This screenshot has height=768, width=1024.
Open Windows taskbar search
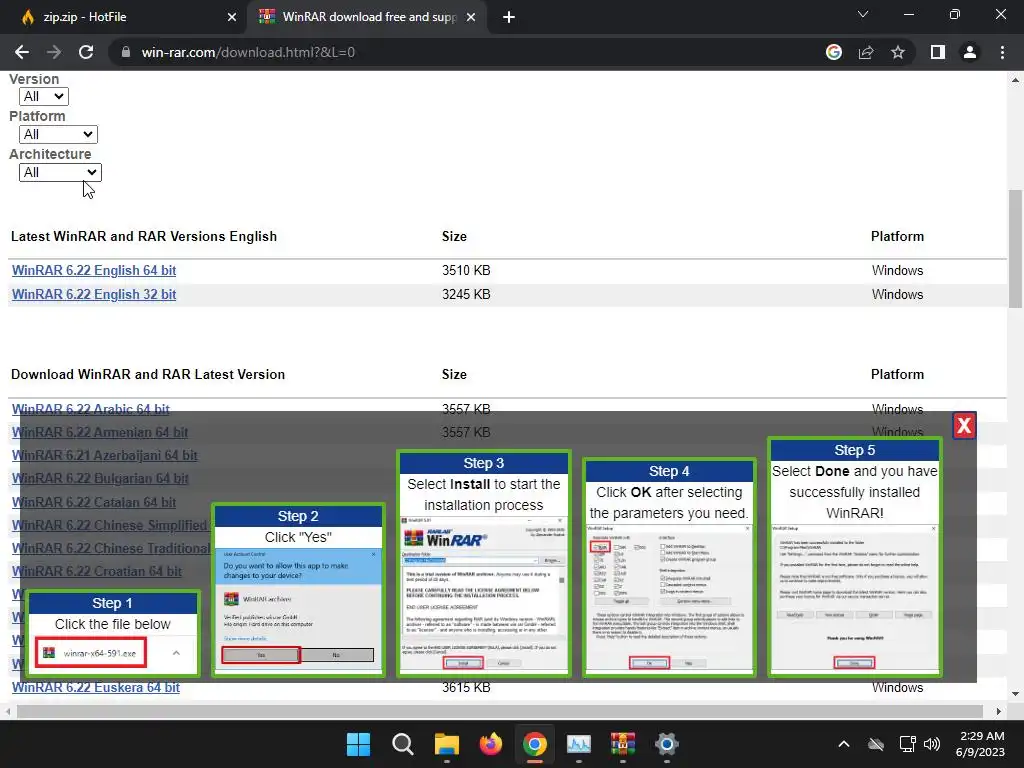click(x=402, y=744)
